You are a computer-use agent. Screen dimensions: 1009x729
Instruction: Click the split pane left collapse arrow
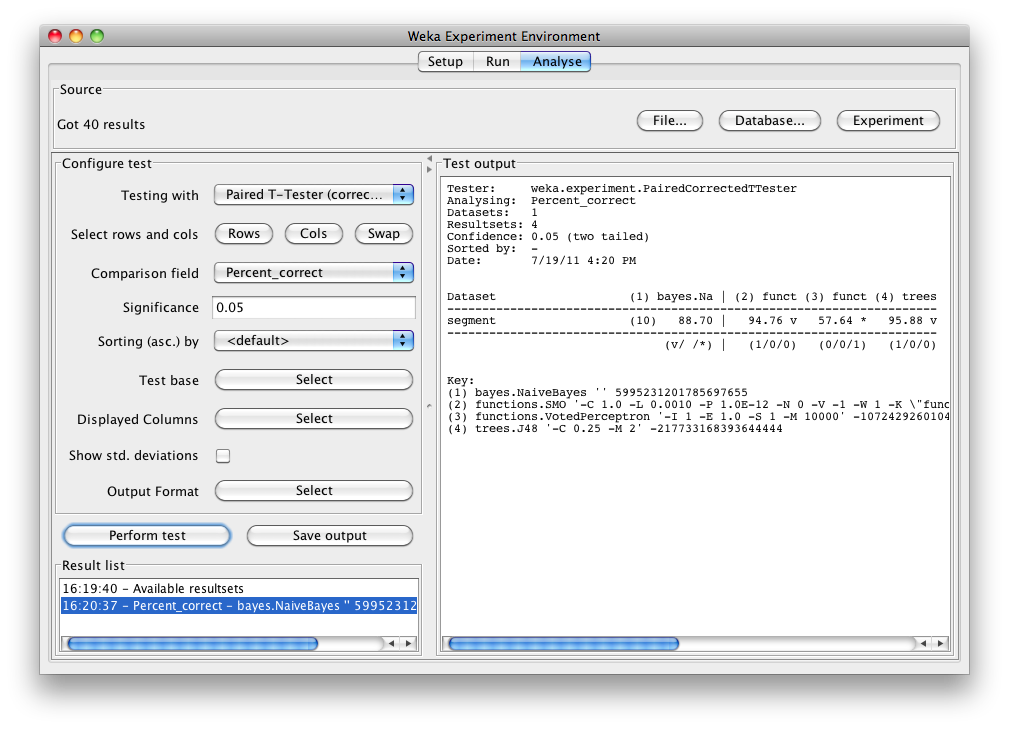(429, 158)
